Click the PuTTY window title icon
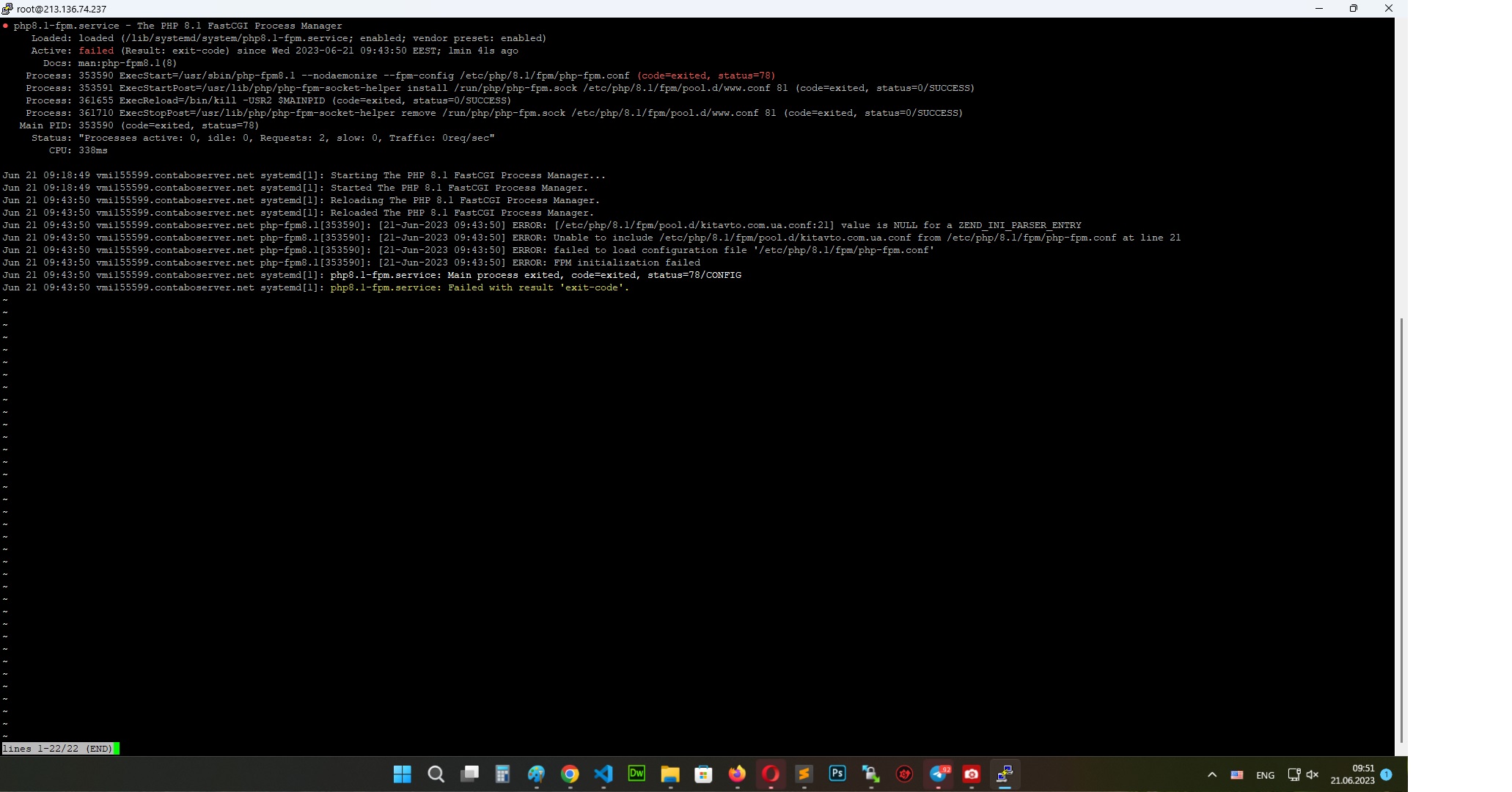Viewport: 1512px width, 792px height. [x=7, y=9]
